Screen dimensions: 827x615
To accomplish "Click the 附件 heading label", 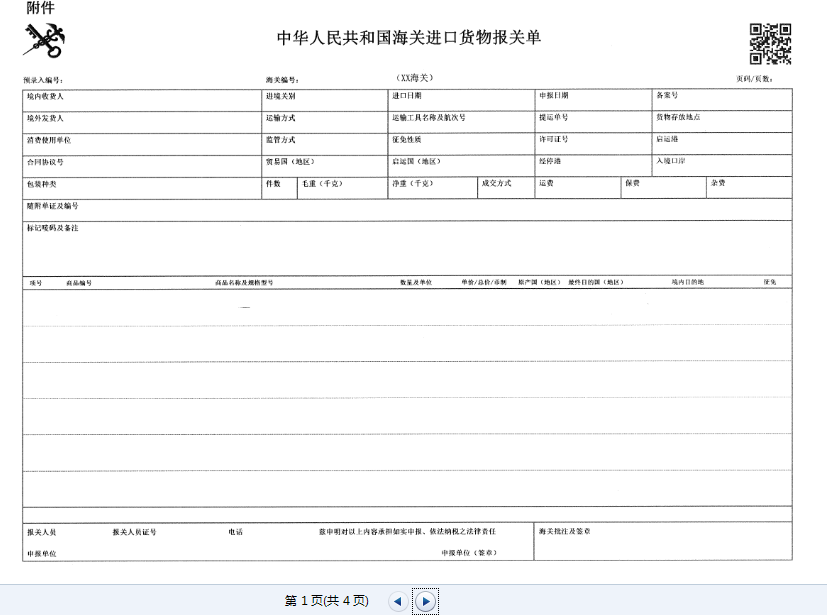I will pyautogui.click(x=41, y=8).
